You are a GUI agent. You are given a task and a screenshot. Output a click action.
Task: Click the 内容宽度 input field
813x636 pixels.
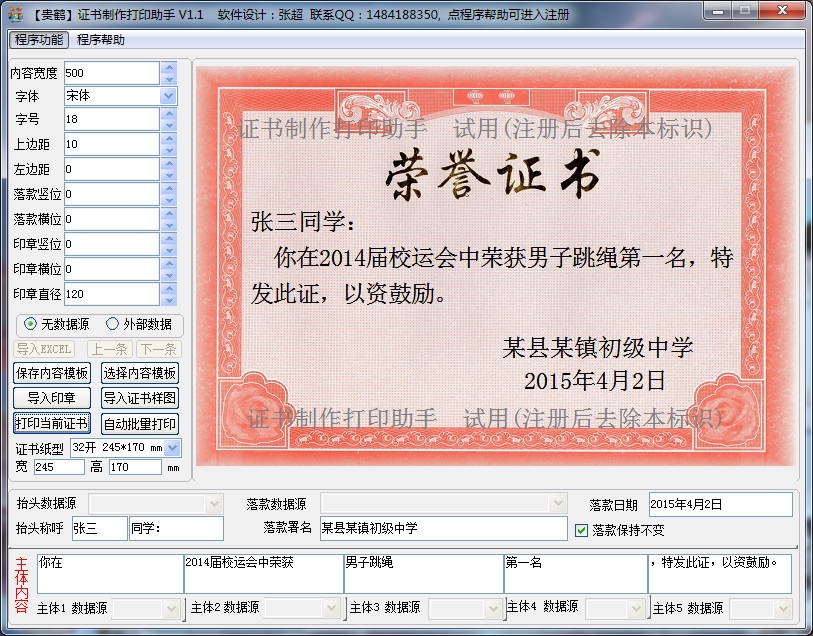click(x=111, y=73)
